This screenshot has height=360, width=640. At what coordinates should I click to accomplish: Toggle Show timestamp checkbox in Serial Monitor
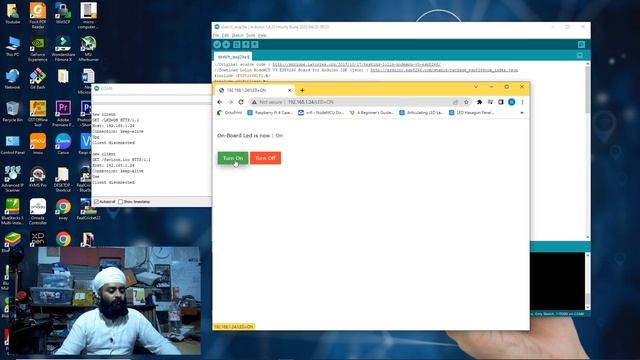120,202
